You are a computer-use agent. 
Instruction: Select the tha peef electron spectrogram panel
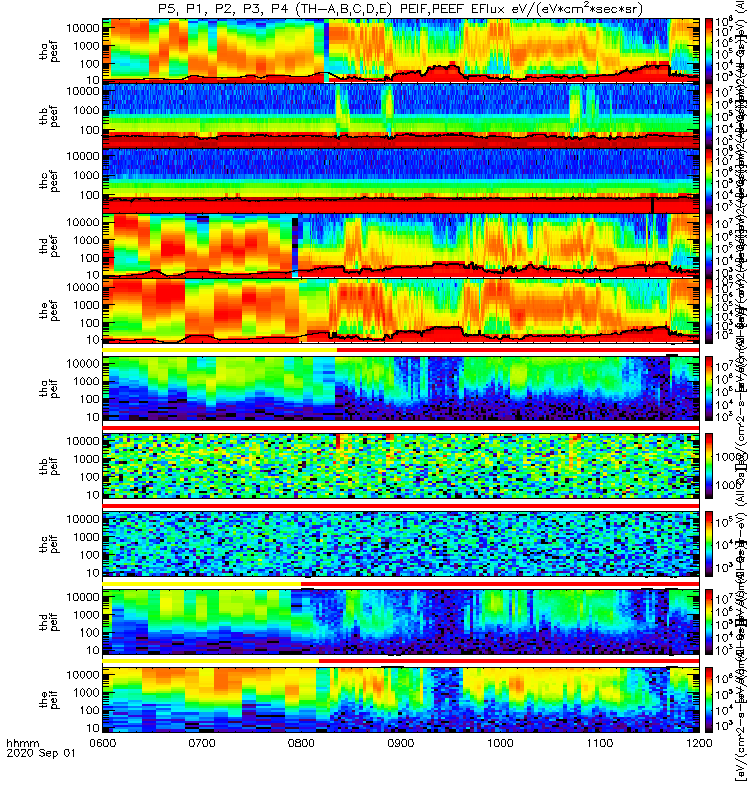click(401, 51)
